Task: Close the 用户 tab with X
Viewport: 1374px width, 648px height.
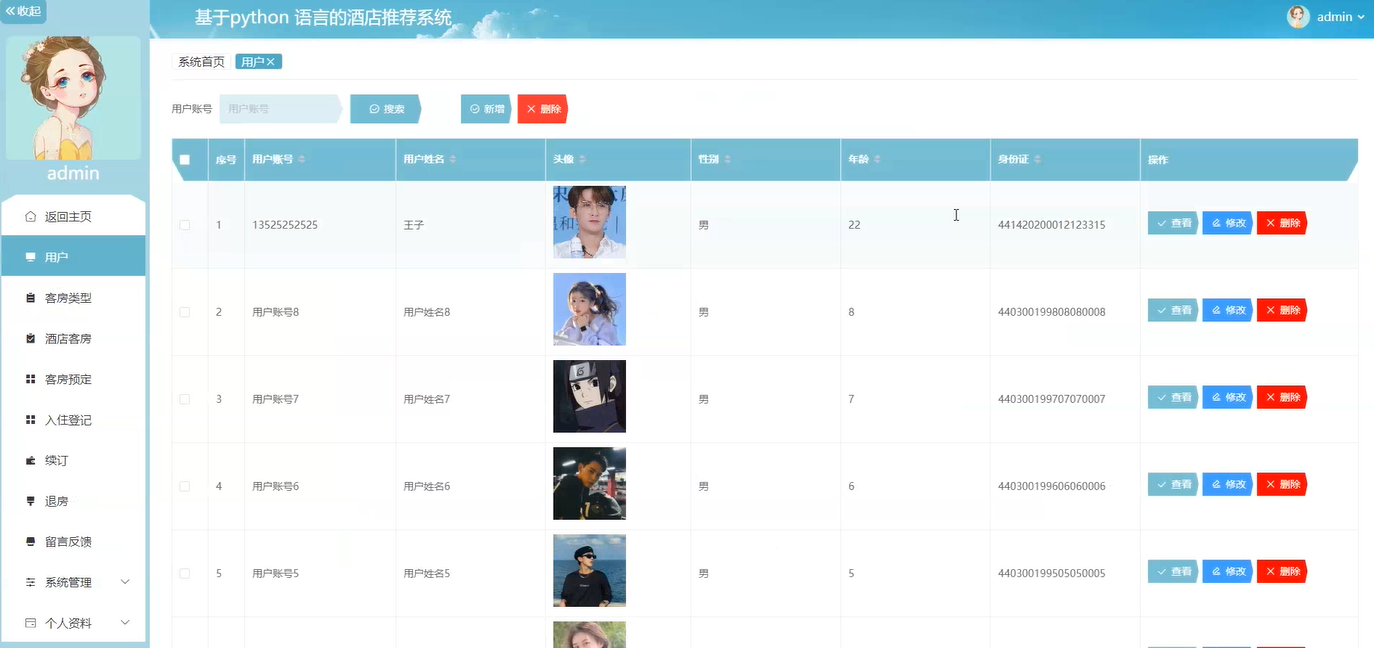Action: [x=270, y=62]
